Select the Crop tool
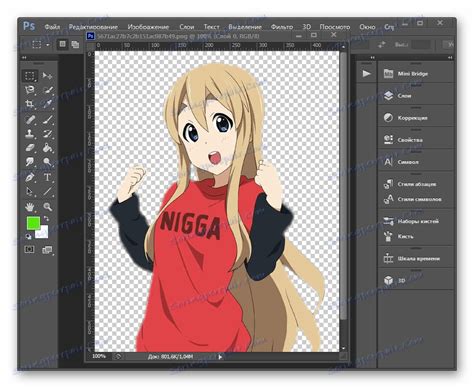474x388 pixels. tap(30, 104)
